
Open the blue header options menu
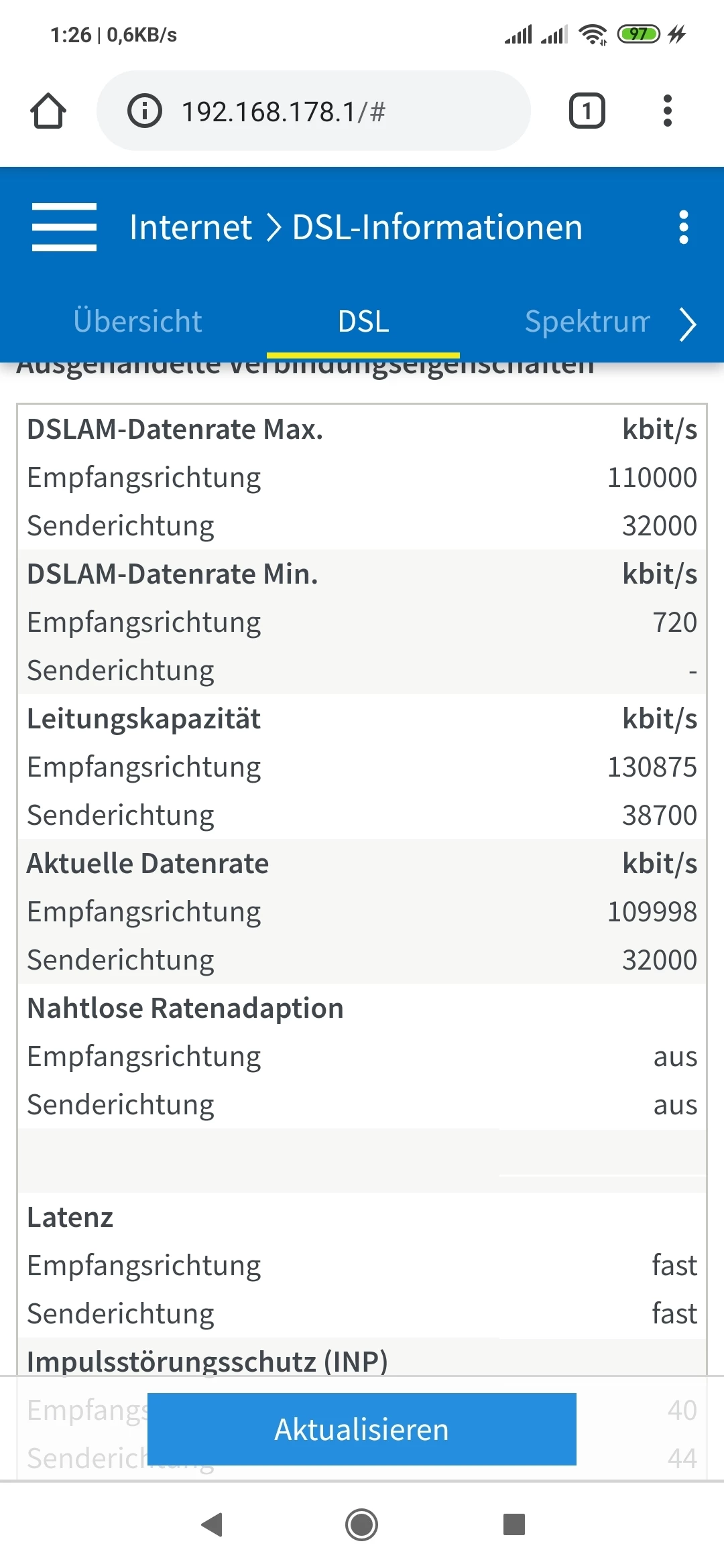coord(683,227)
